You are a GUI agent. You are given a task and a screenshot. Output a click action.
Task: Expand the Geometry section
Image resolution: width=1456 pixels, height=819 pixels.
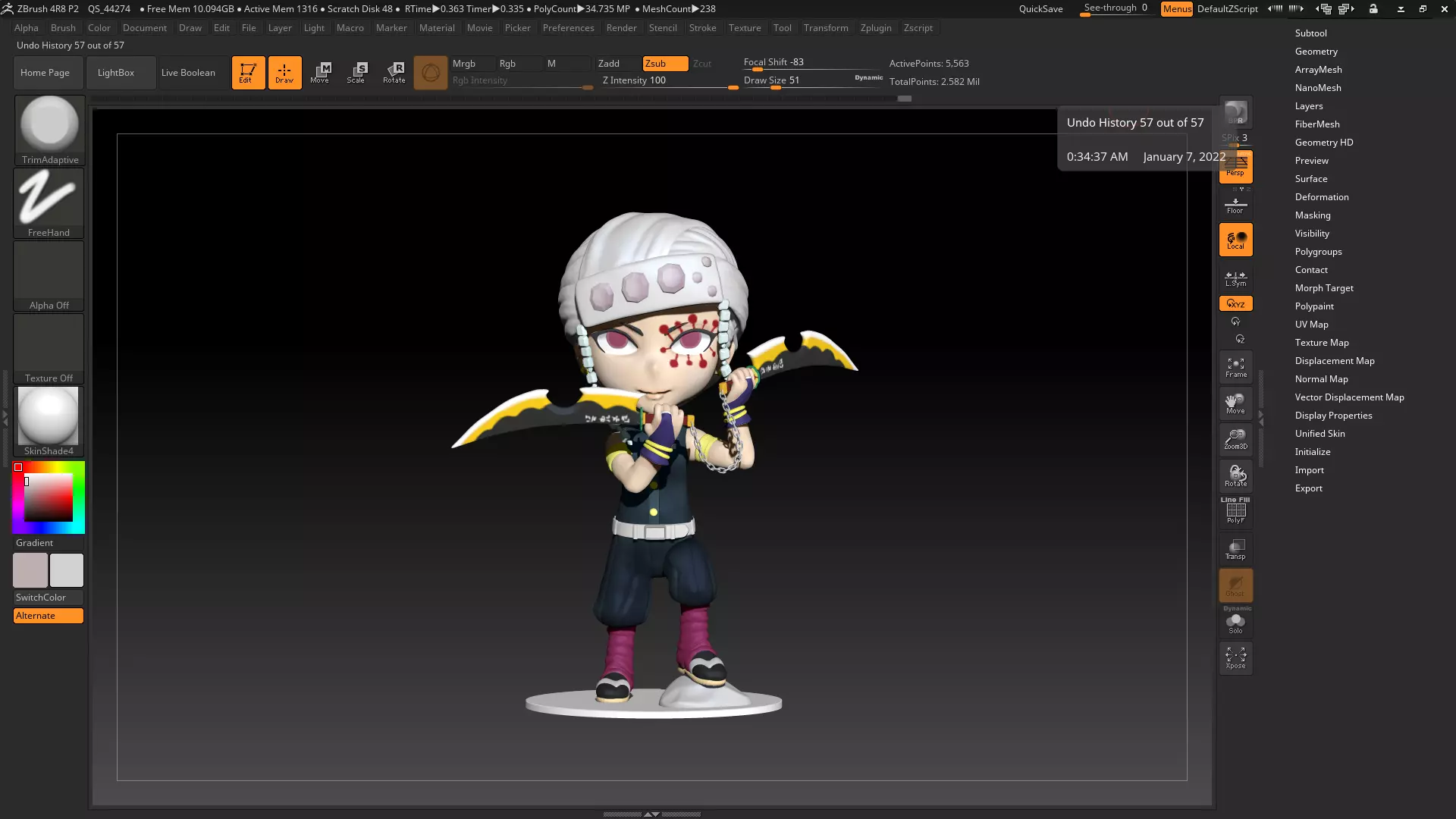point(1316,52)
